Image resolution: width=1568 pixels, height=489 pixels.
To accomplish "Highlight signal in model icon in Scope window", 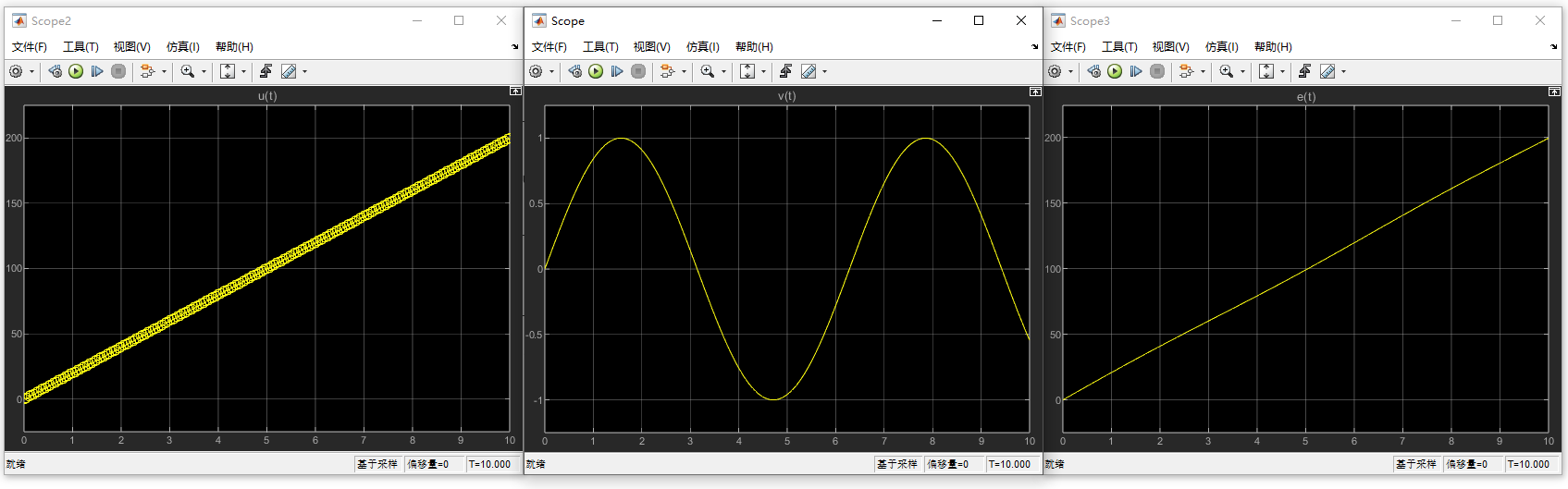I will (x=667, y=71).
